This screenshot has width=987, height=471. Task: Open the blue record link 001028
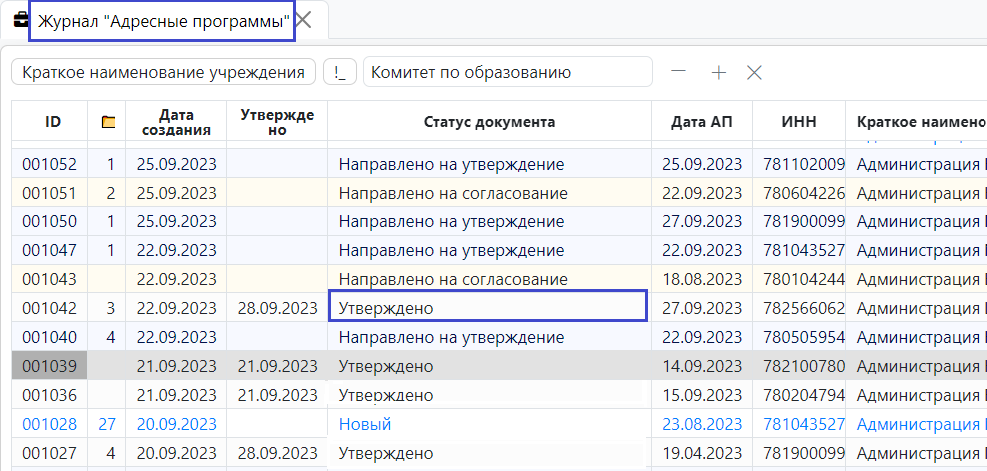coord(49,424)
